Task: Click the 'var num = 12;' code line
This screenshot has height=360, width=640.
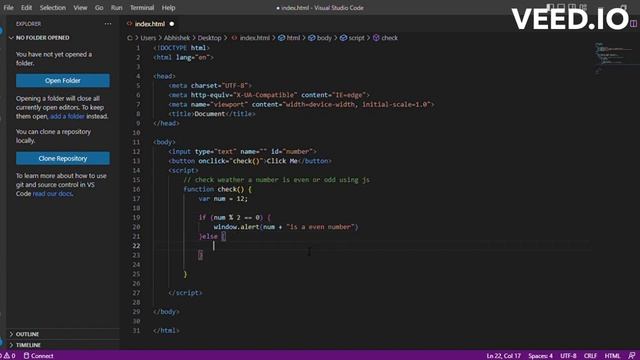Action: [223, 199]
